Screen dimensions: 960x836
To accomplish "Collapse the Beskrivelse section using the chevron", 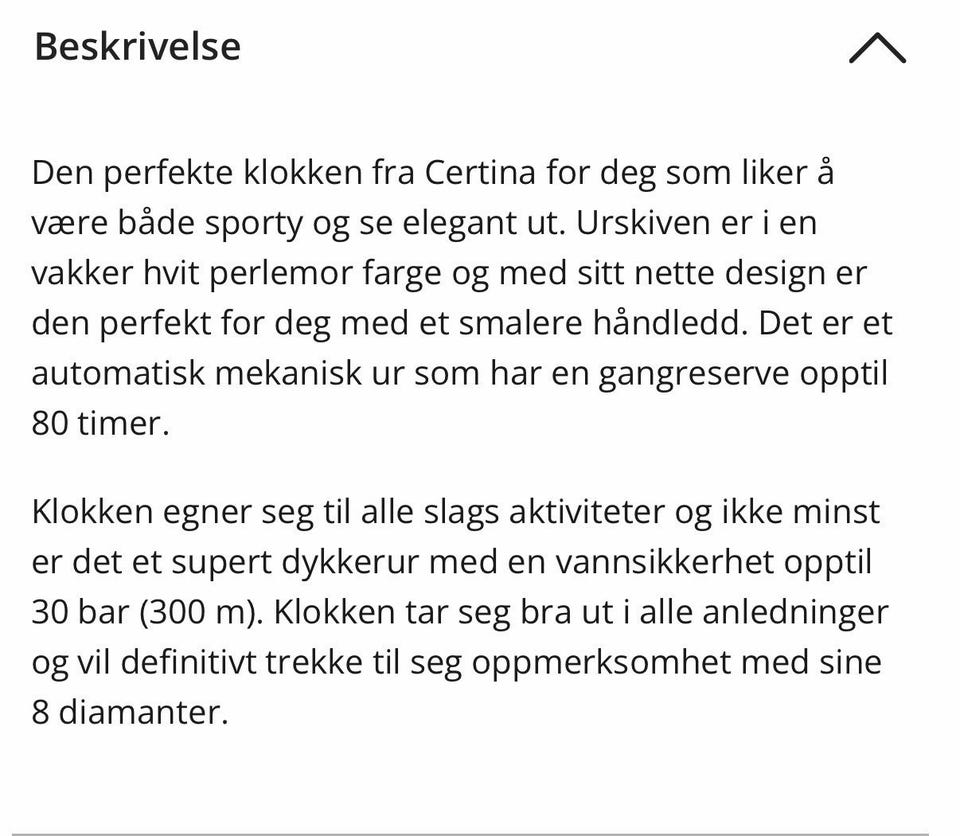I will [x=877, y=48].
